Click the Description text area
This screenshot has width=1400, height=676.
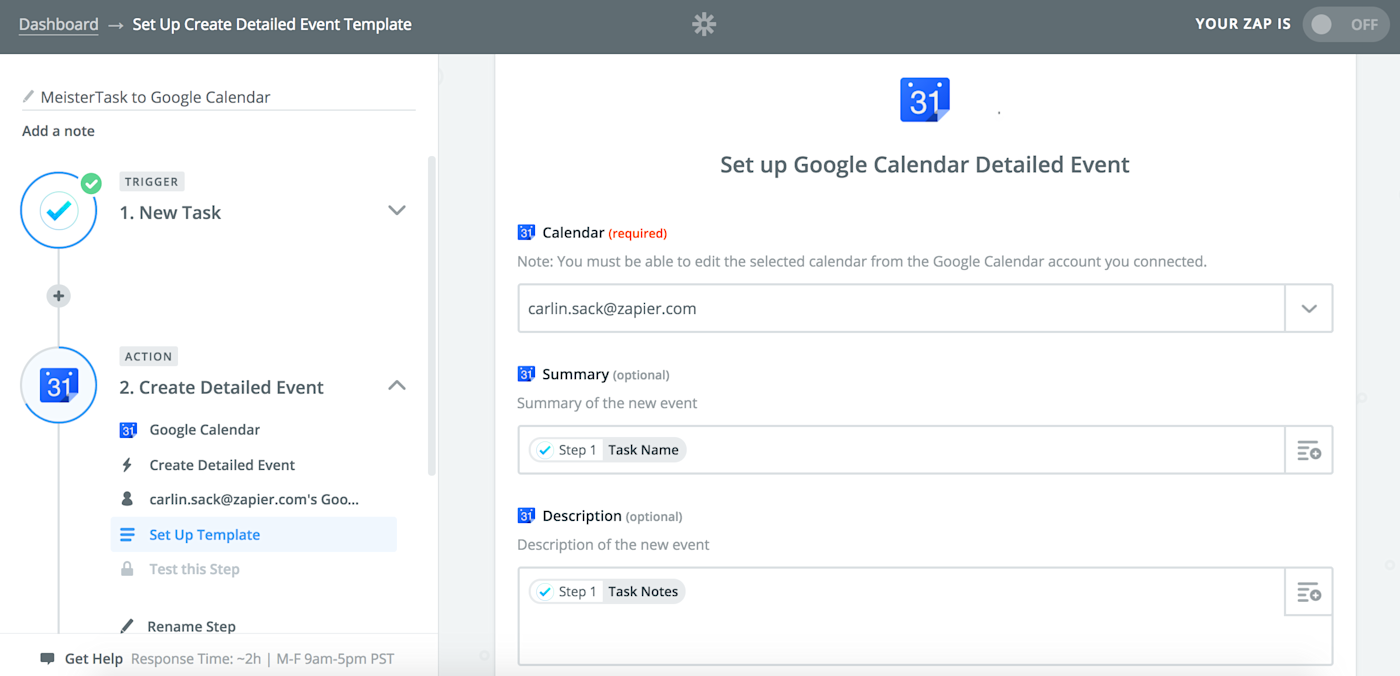point(901,616)
